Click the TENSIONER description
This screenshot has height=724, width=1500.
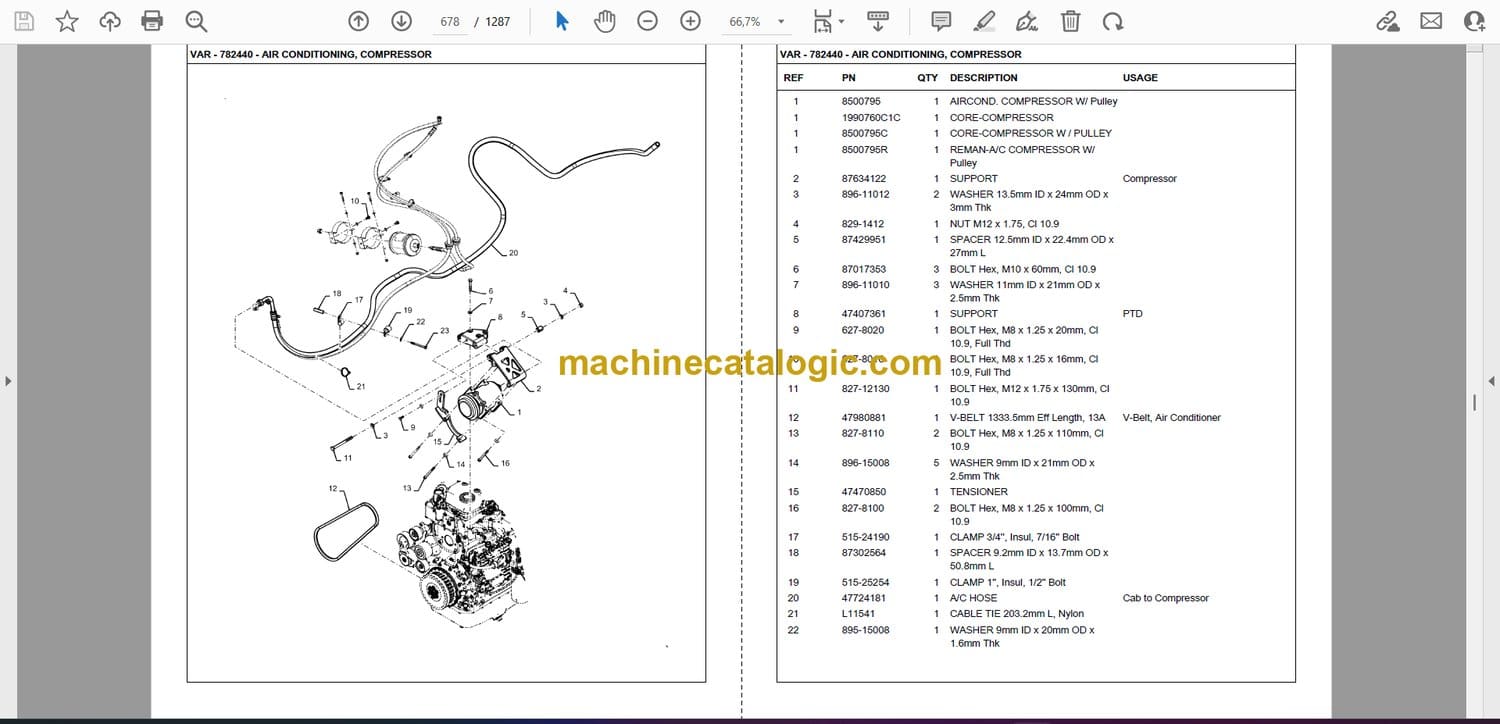click(x=979, y=492)
